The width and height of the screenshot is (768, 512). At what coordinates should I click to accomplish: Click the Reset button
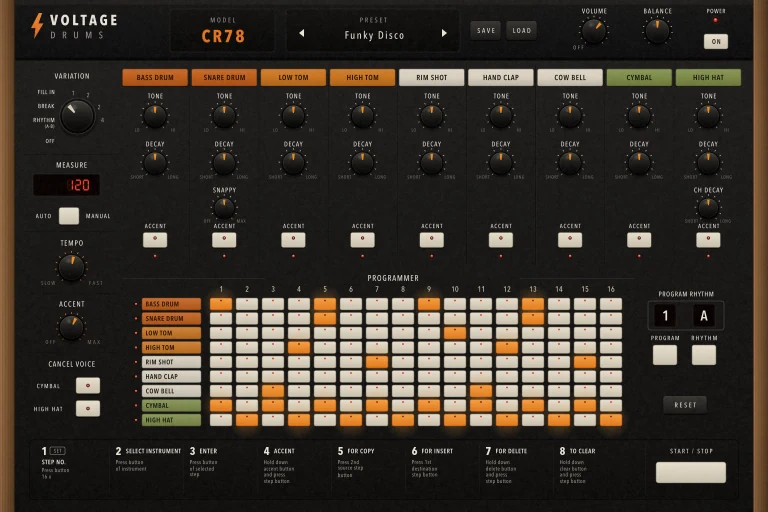pos(685,405)
